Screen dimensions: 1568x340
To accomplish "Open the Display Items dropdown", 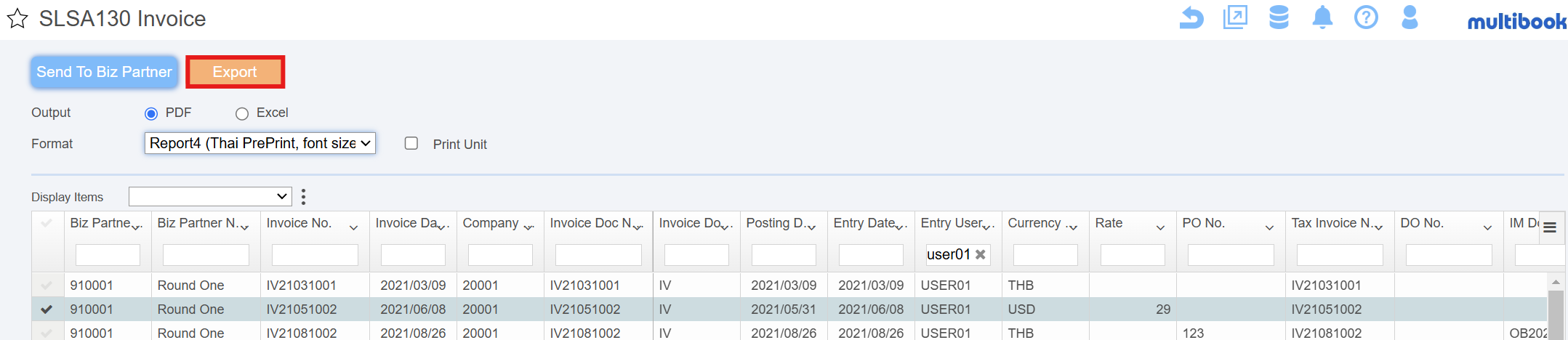I will tap(210, 196).
